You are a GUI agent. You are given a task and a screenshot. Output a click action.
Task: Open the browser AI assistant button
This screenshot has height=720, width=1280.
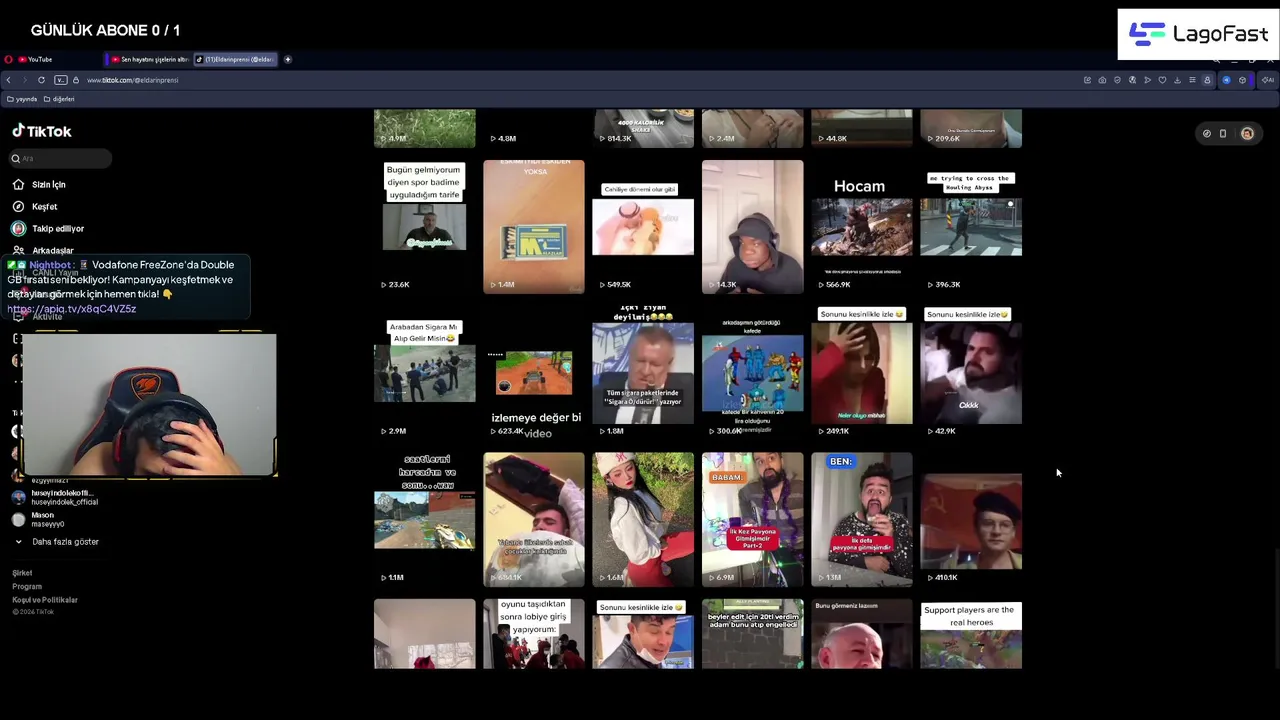click(x=1268, y=80)
